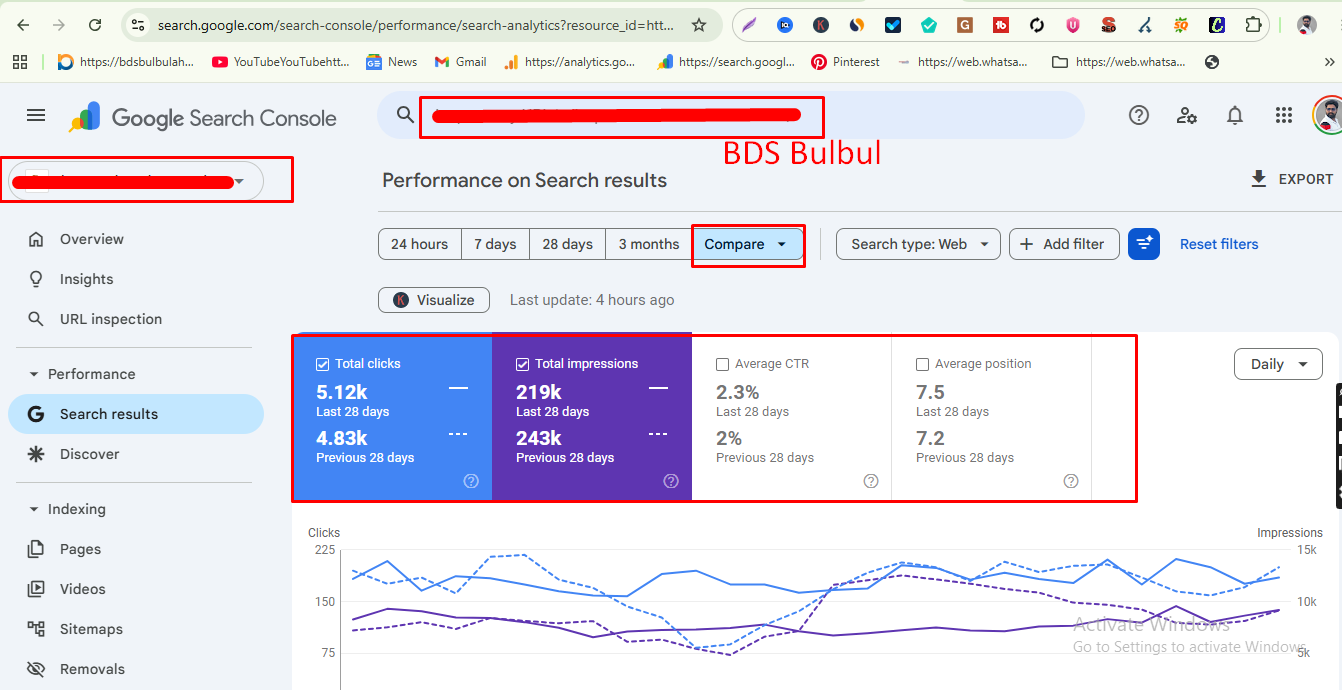Screen dimensions: 1342x690
Task: Select the 3 months range
Action: (x=648, y=244)
